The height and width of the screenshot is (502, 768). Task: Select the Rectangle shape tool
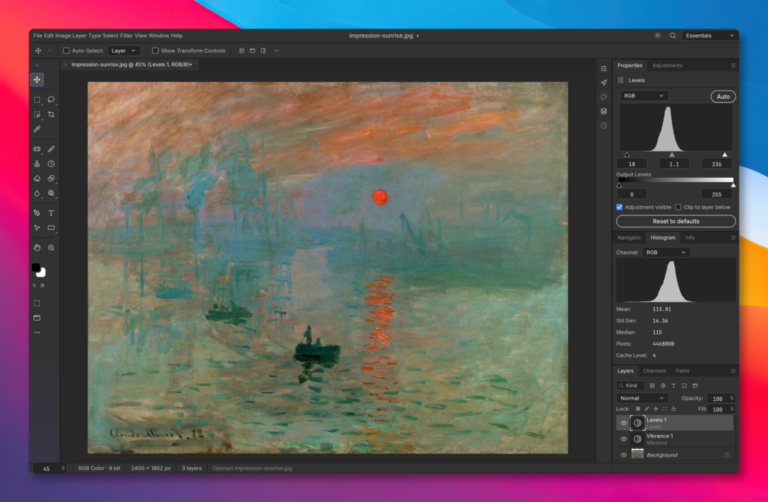tap(51, 228)
